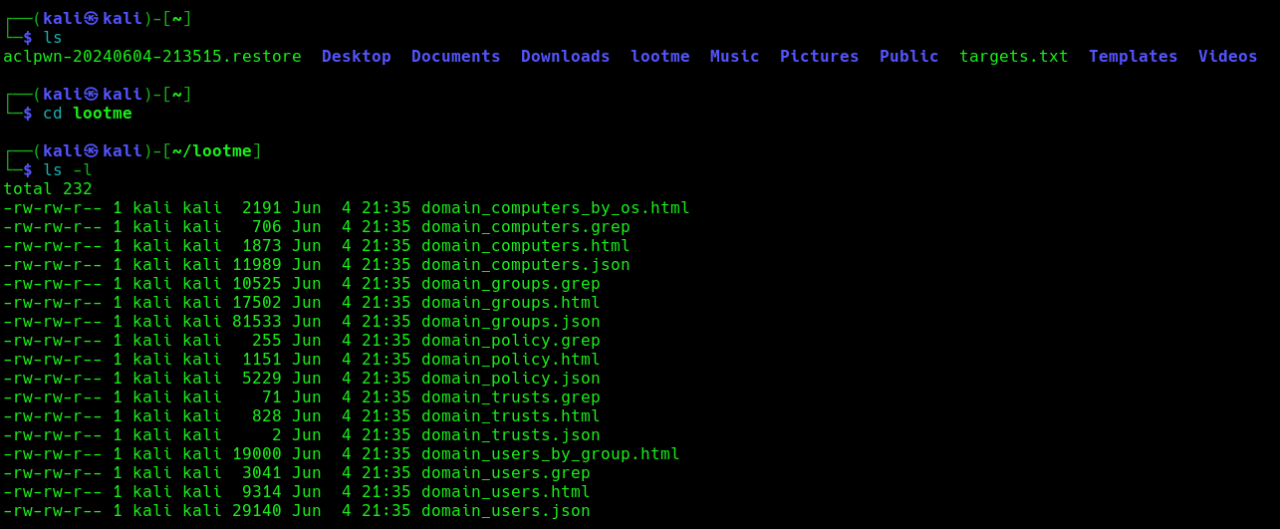The width and height of the screenshot is (1280, 529).
Task: Click domain_trusts.grep file name
Action: click(x=510, y=397)
